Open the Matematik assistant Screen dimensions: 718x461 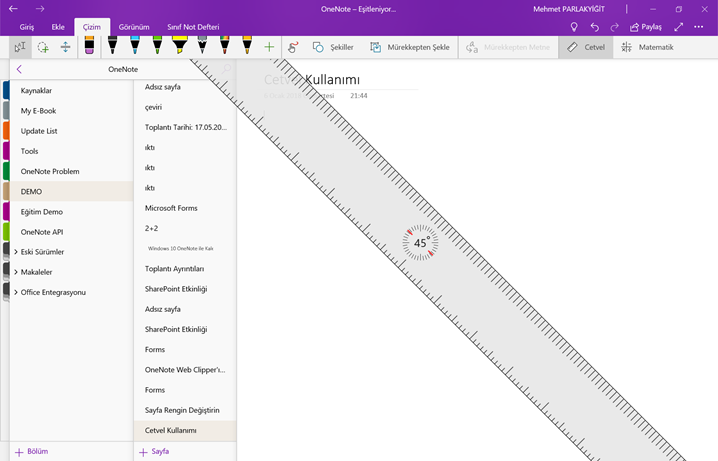coord(647,47)
